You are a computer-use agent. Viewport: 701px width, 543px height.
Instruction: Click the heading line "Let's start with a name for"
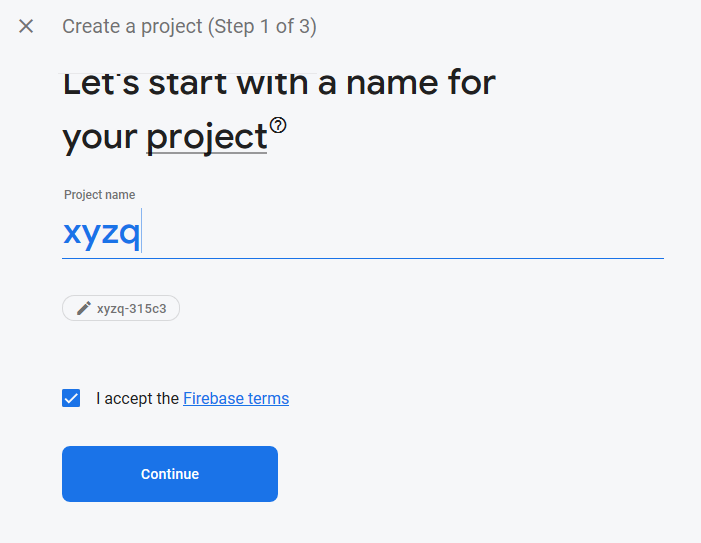coord(279,82)
